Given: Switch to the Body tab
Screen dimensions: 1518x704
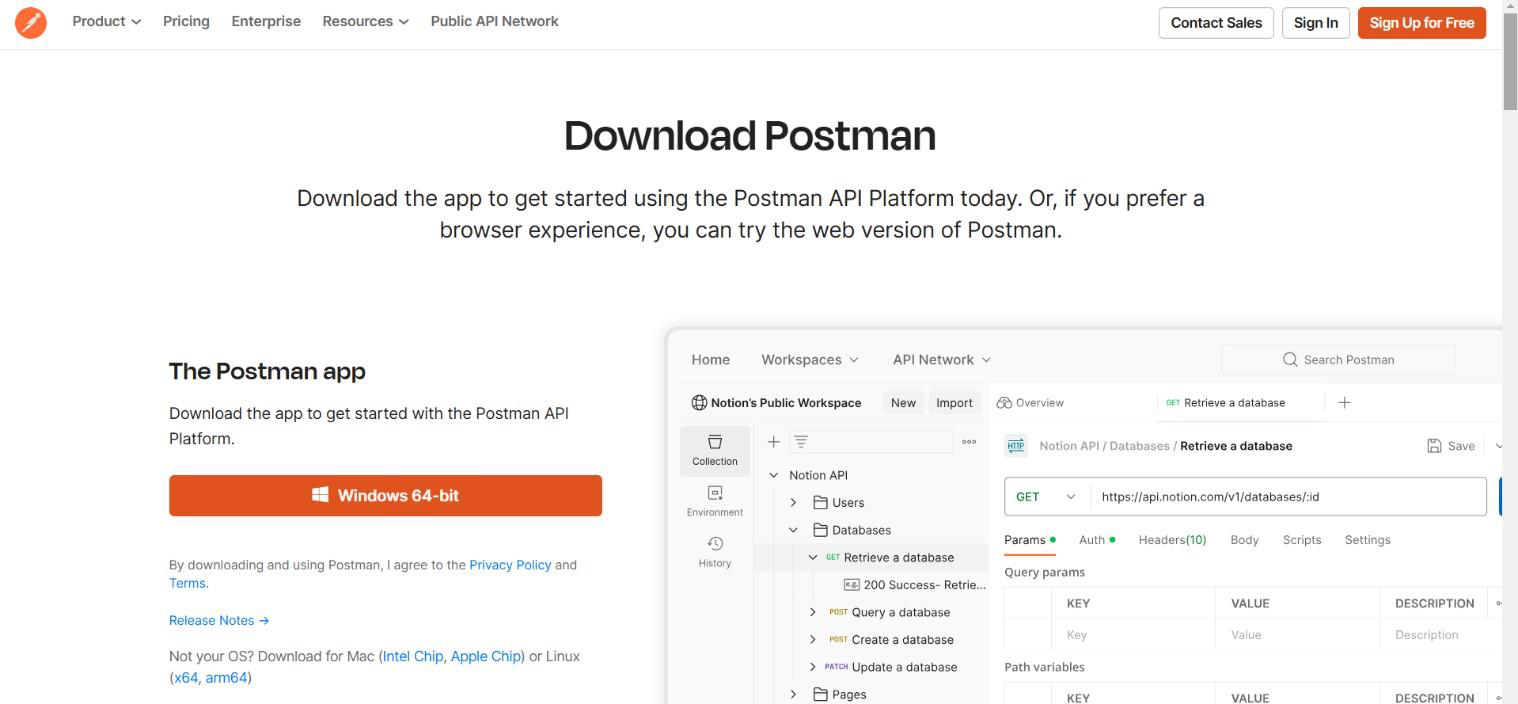Looking at the screenshot, I should (1244, 540).
